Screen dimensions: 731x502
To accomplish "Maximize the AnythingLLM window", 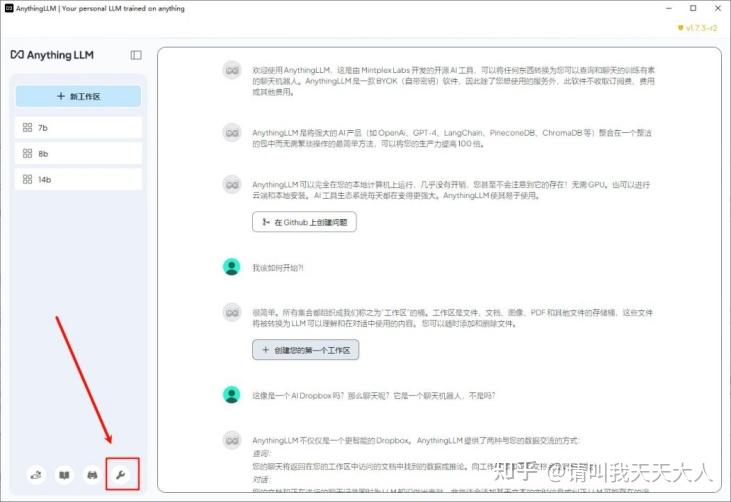I will tap(693, 8).
